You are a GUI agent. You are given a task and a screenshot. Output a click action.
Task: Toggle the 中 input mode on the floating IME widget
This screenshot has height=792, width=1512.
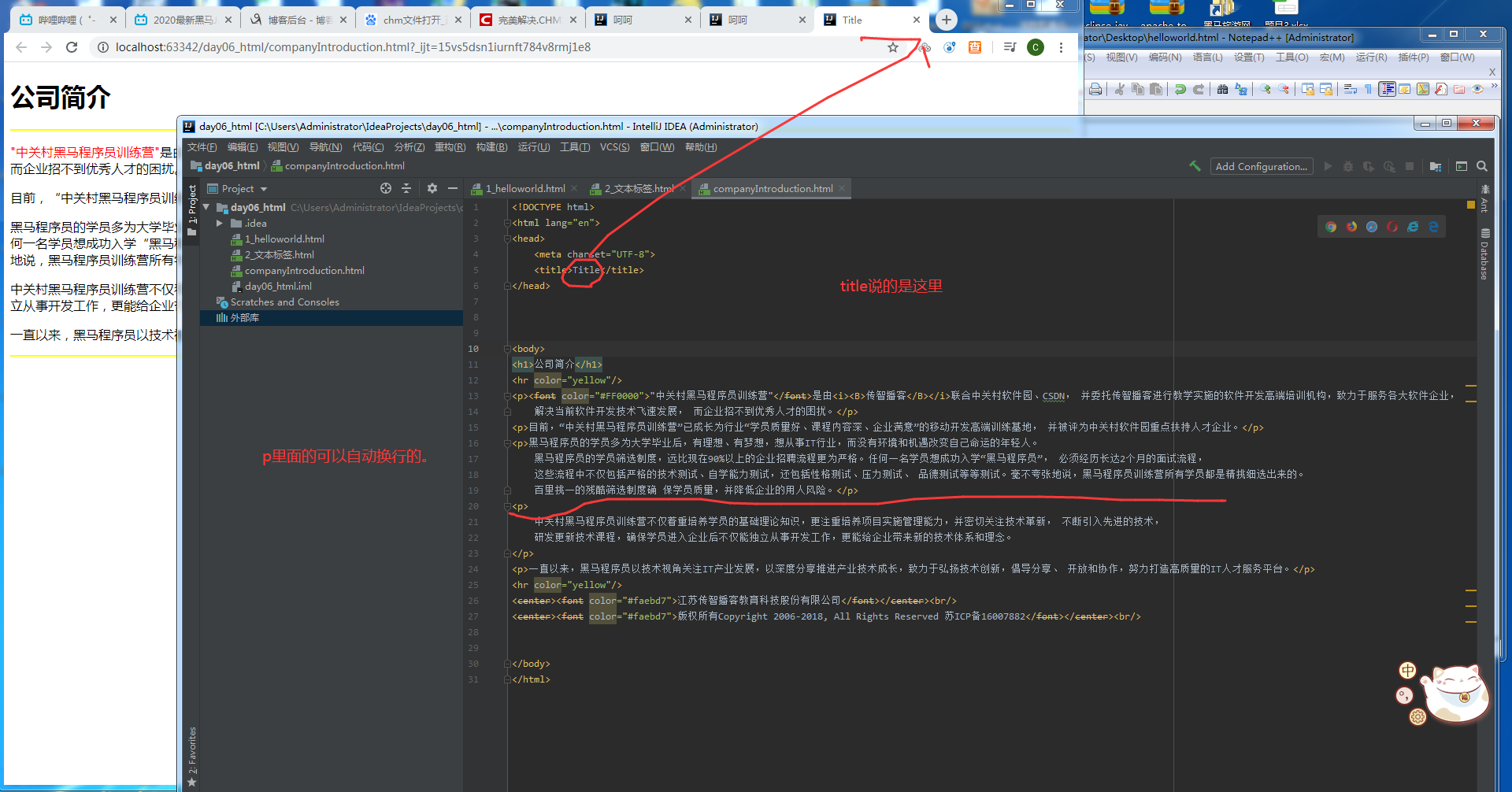click(1407, 670)
